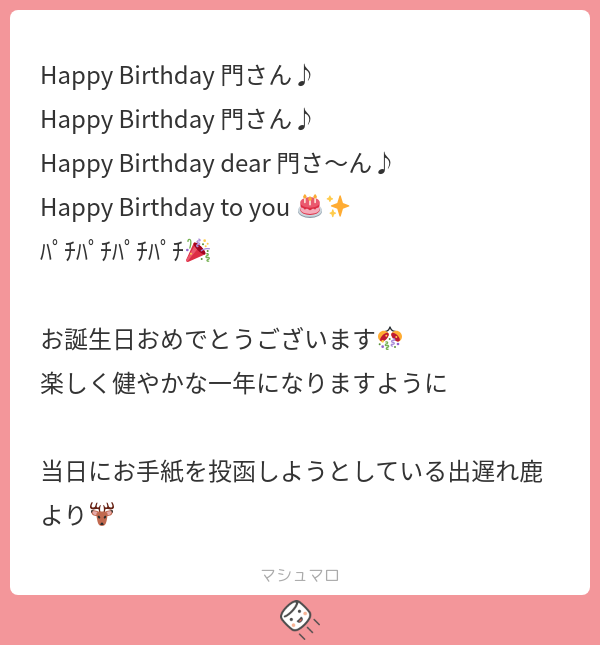Click the birthday cake emoji
The width and height of the screenshot is (600, 645).
pos(310,207)
